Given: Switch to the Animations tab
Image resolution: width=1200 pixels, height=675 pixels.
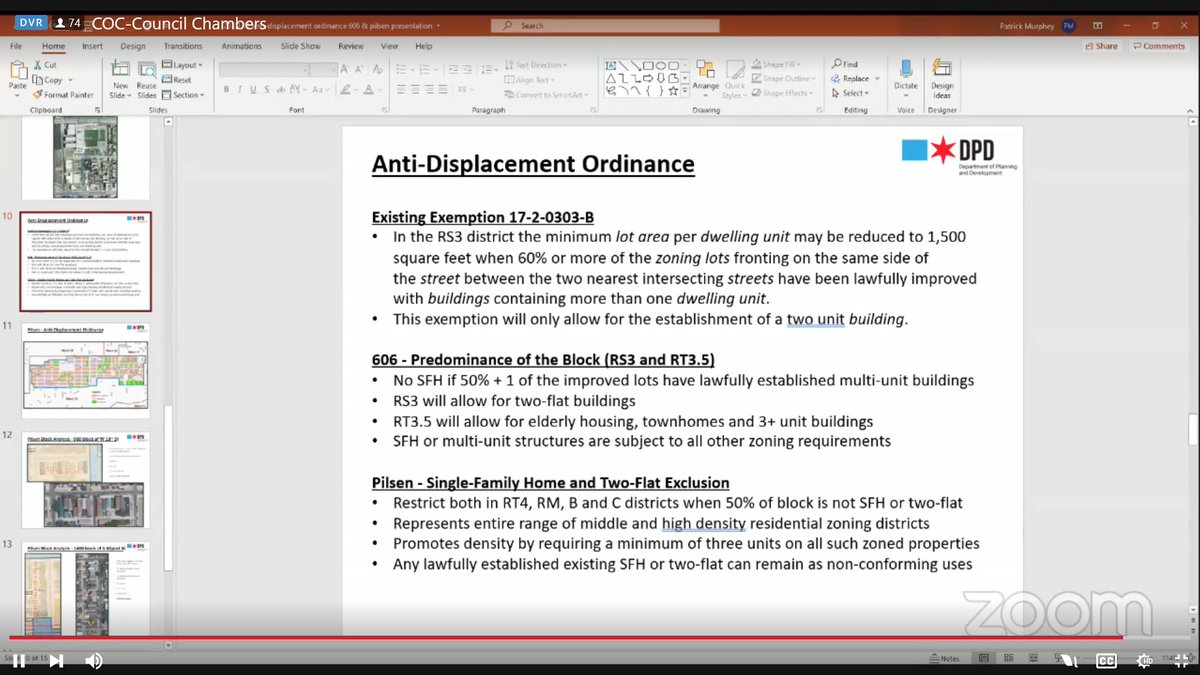Looking at the screenshot, I should [240, 46].
